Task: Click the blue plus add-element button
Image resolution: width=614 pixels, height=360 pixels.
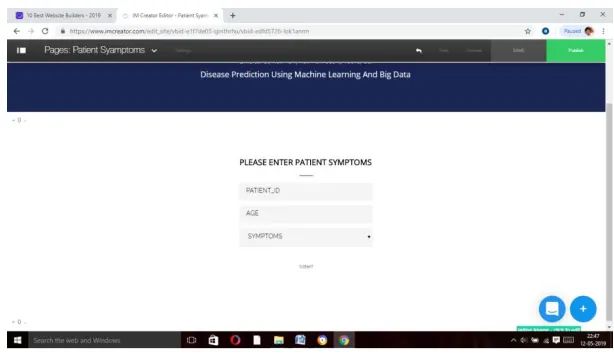Action: pyautogui.click(x=583, y=309)
